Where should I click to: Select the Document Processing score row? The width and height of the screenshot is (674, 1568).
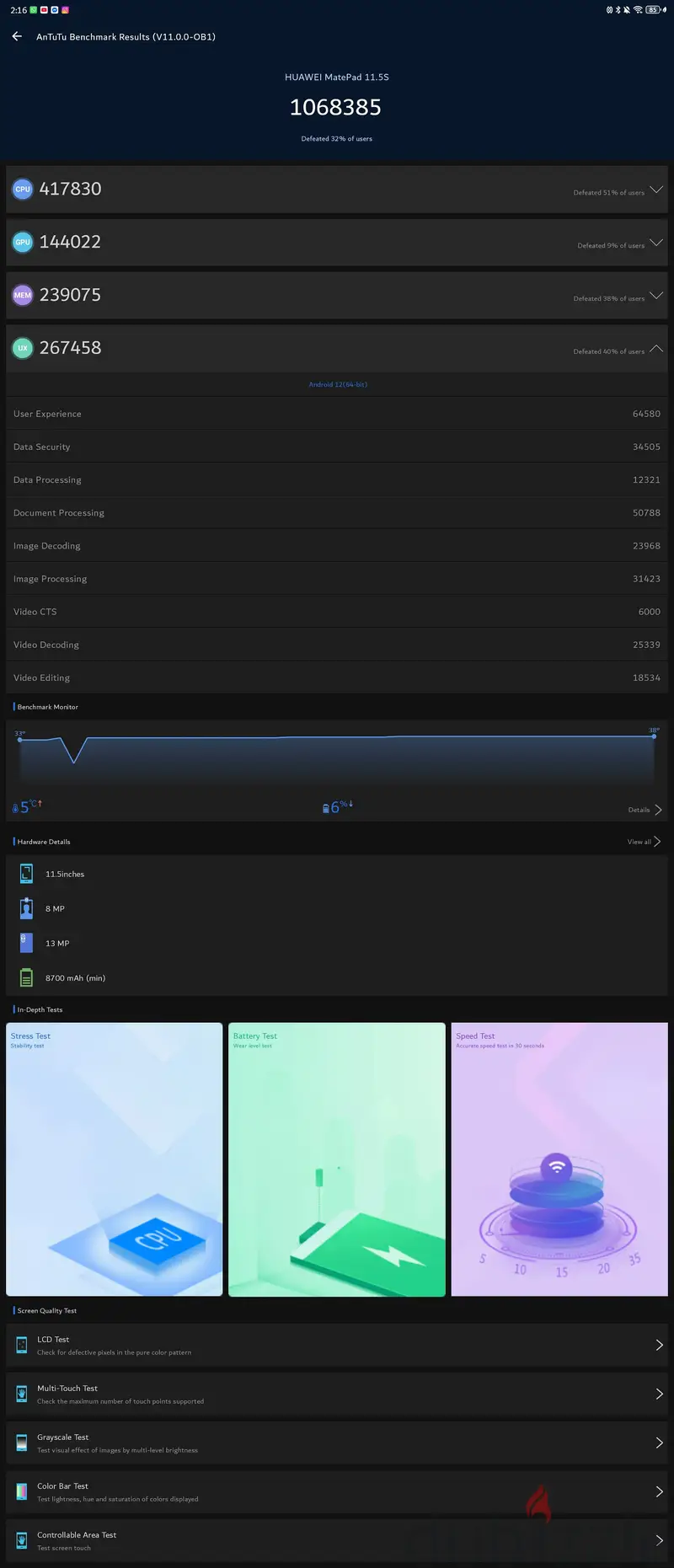pos(337,512)
